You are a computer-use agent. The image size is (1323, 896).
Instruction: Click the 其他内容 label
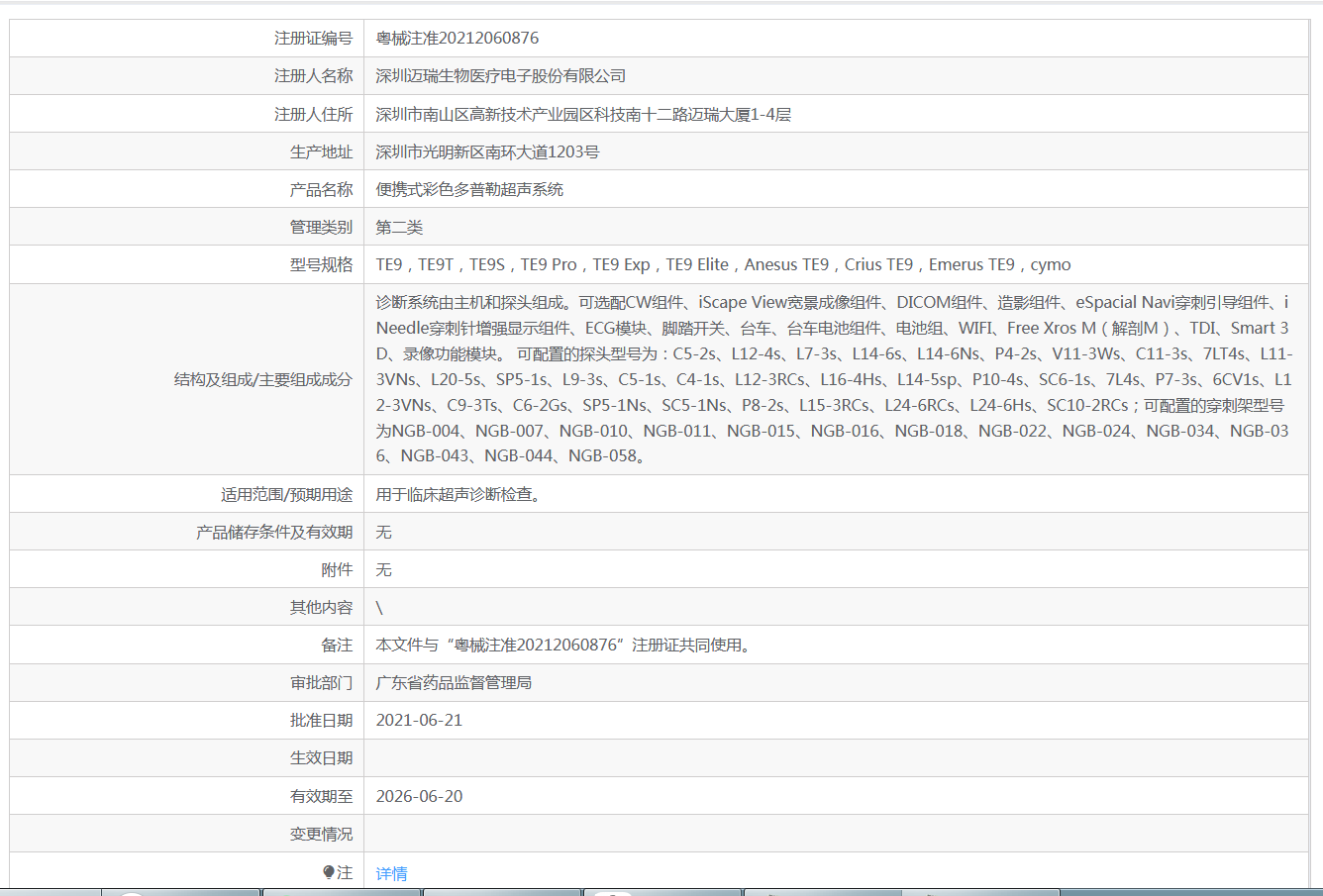[321, 607]
